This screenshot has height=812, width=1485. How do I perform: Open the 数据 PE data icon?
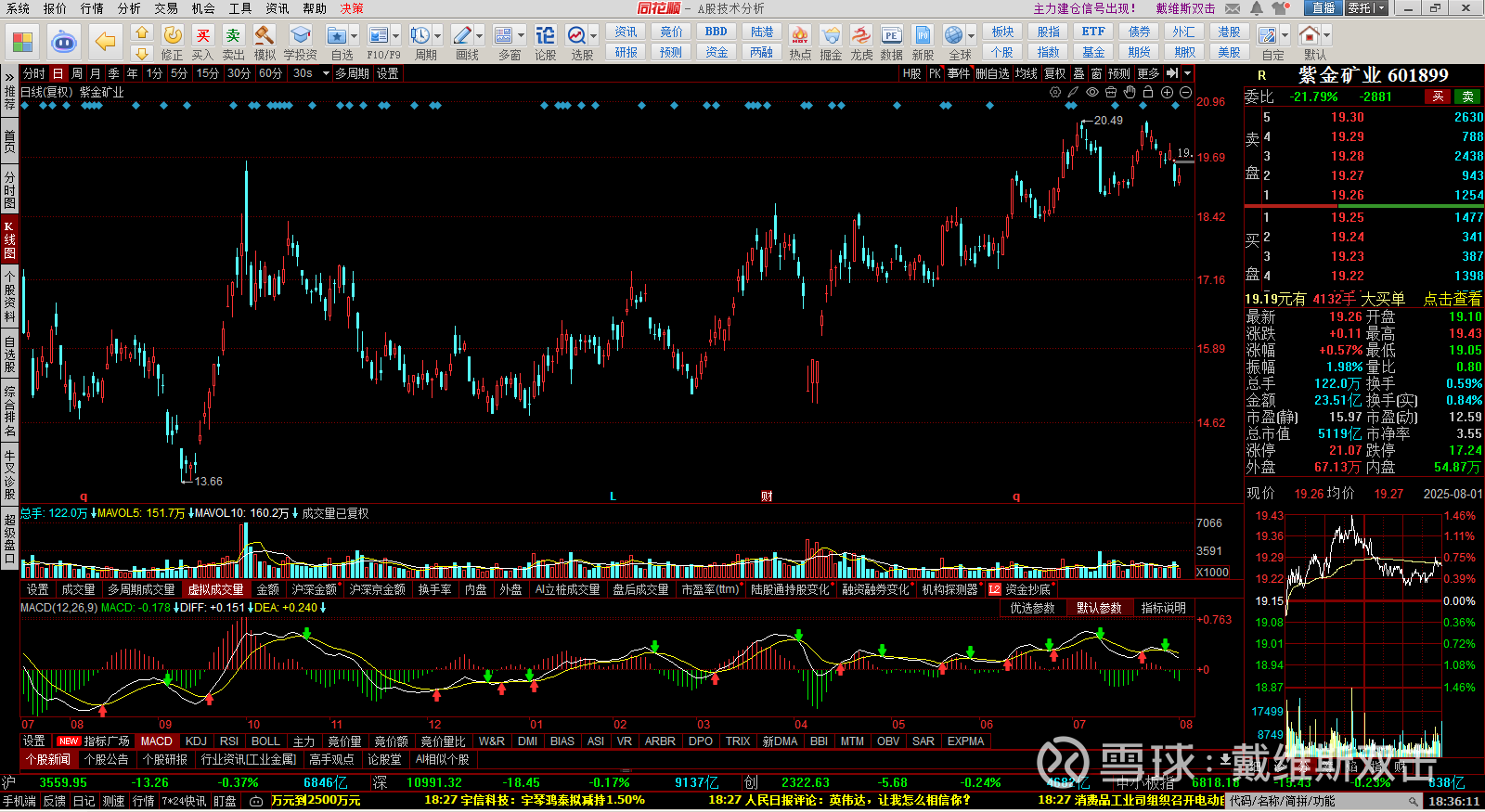891,35
